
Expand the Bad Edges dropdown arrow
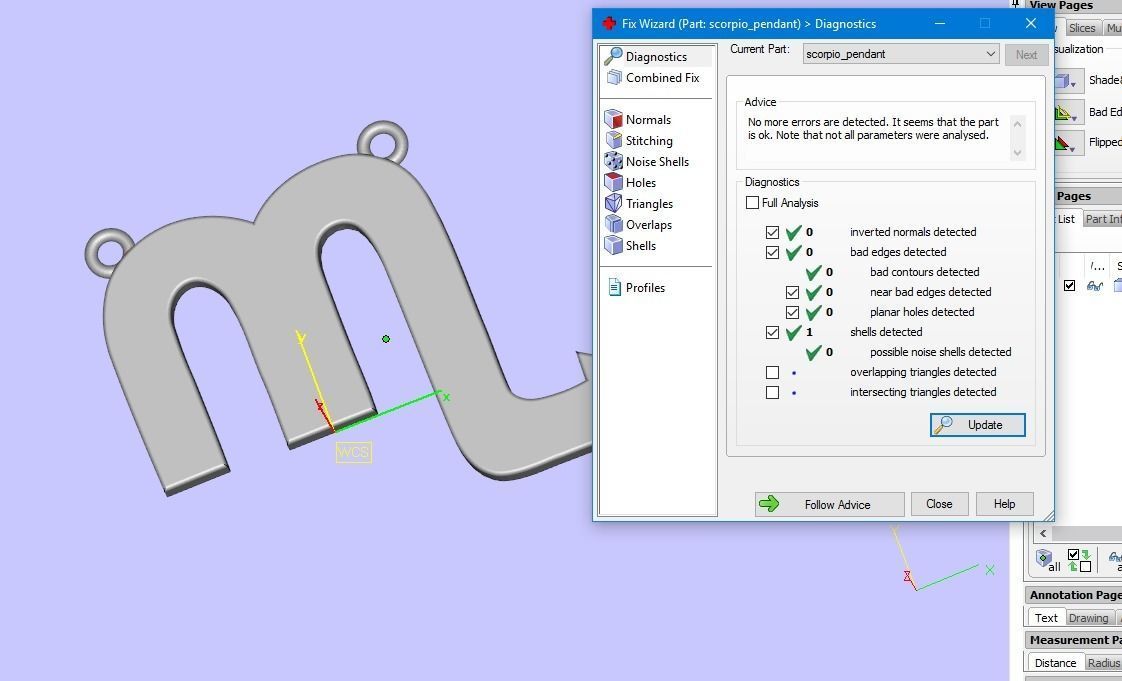[x=1073, y=117]
